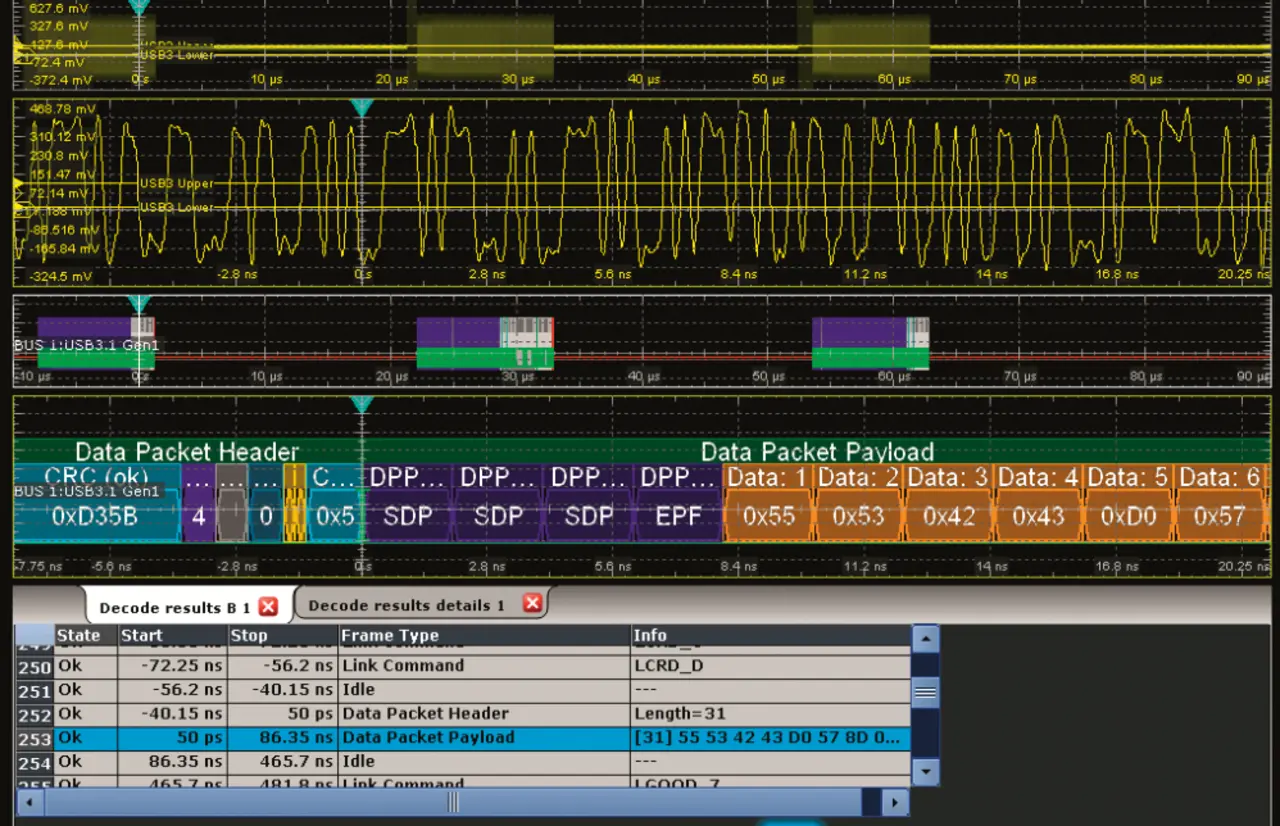The image size is (1280, 826).
Task: Switch to Decode results details 1 tab
Action: tap(407, 605)
